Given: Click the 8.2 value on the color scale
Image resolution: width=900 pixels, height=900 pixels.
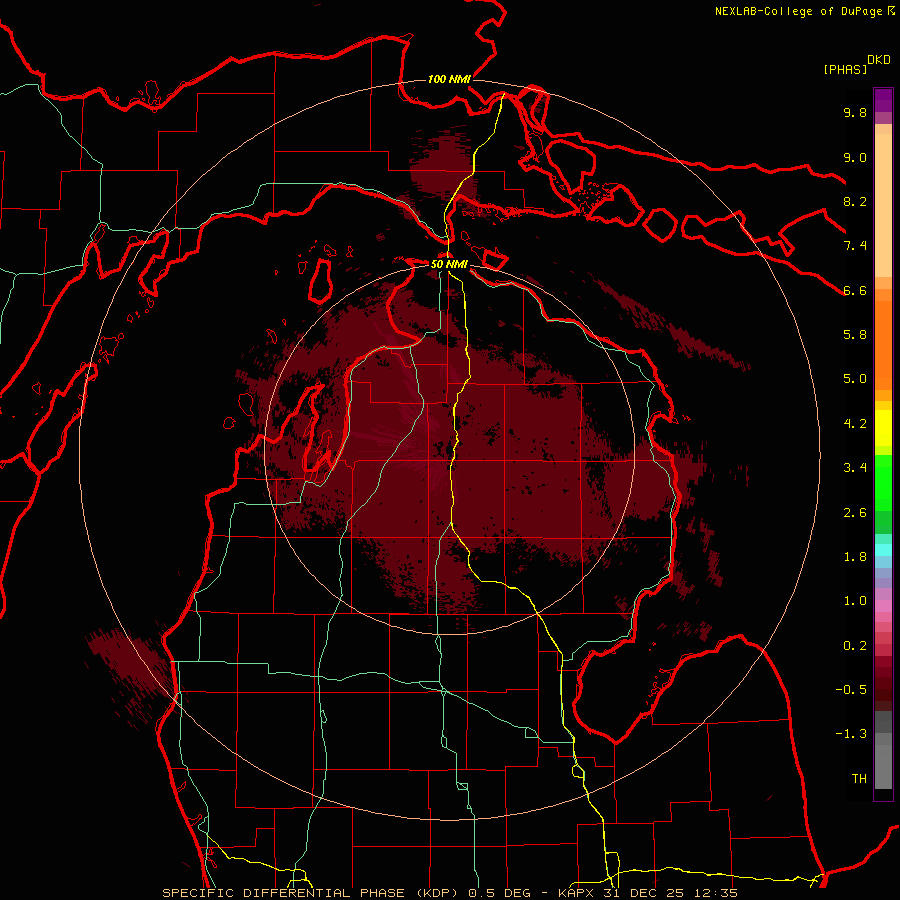Looking at the screenshot, I should pyautogui.click(x=855, y=201).
